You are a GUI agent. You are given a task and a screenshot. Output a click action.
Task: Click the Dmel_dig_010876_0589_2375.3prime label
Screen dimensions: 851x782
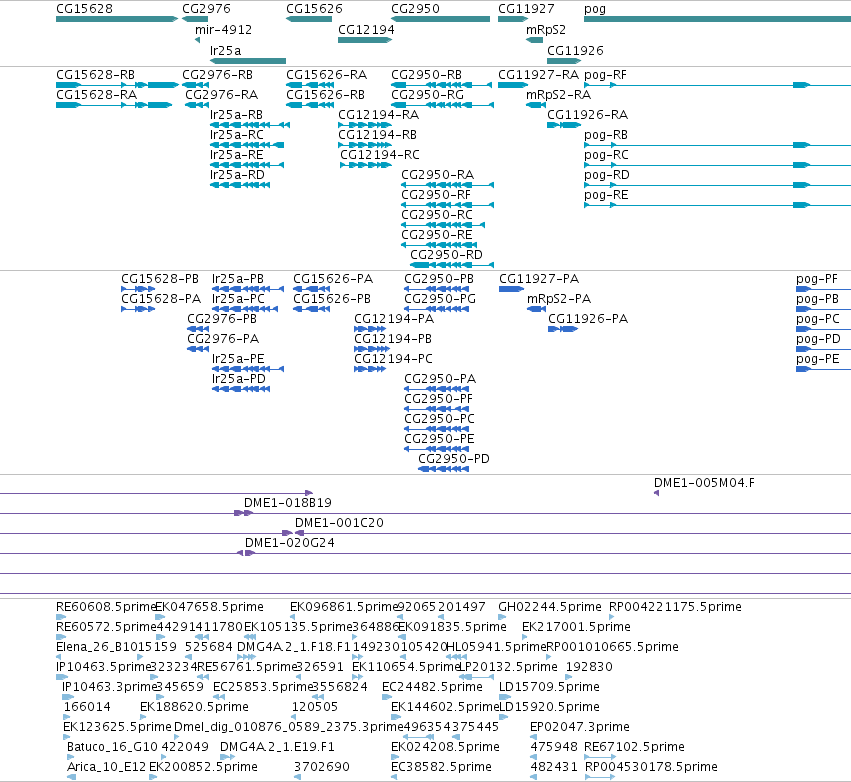[x=289, y=727]
